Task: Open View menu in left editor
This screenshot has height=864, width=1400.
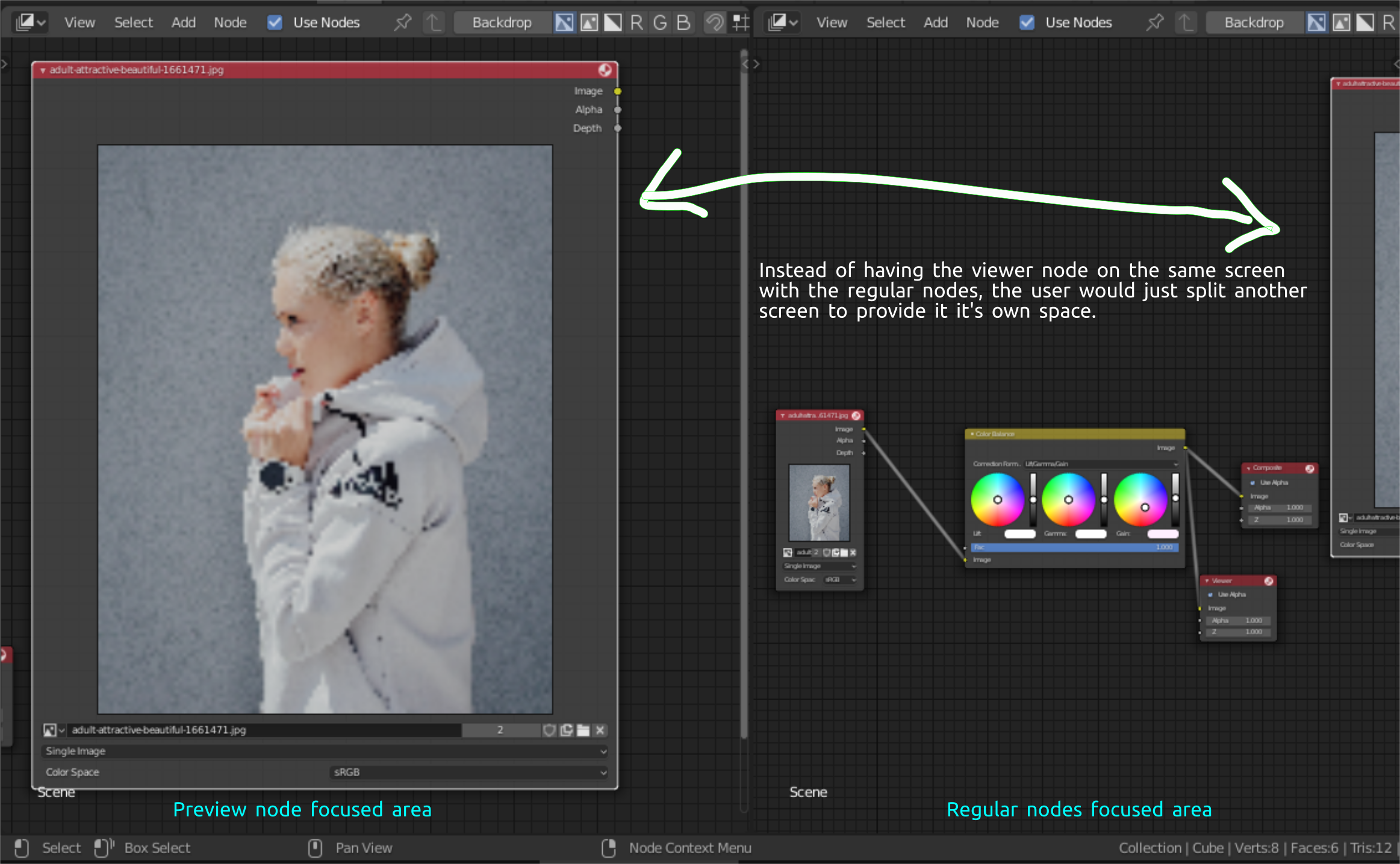Action: (79, 22)
